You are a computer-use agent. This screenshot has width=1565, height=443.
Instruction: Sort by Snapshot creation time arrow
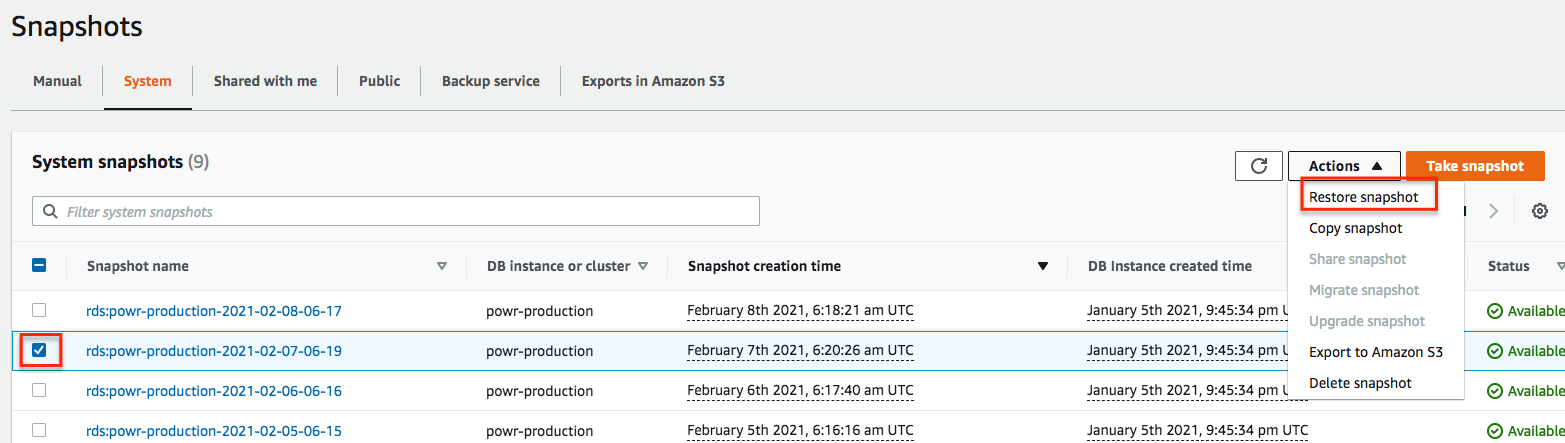coord(1043,266)
